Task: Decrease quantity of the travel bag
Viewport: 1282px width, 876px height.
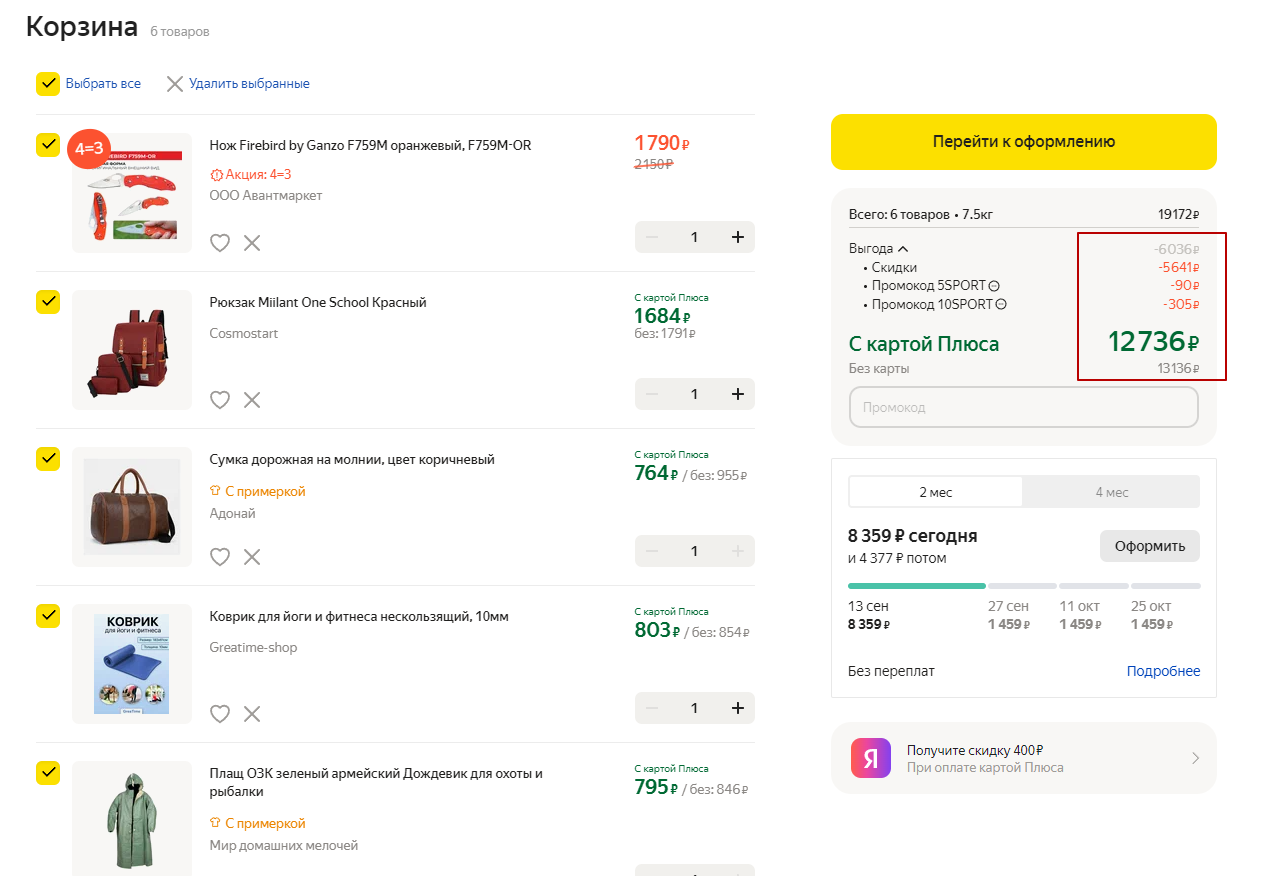Action: point(652,551)
